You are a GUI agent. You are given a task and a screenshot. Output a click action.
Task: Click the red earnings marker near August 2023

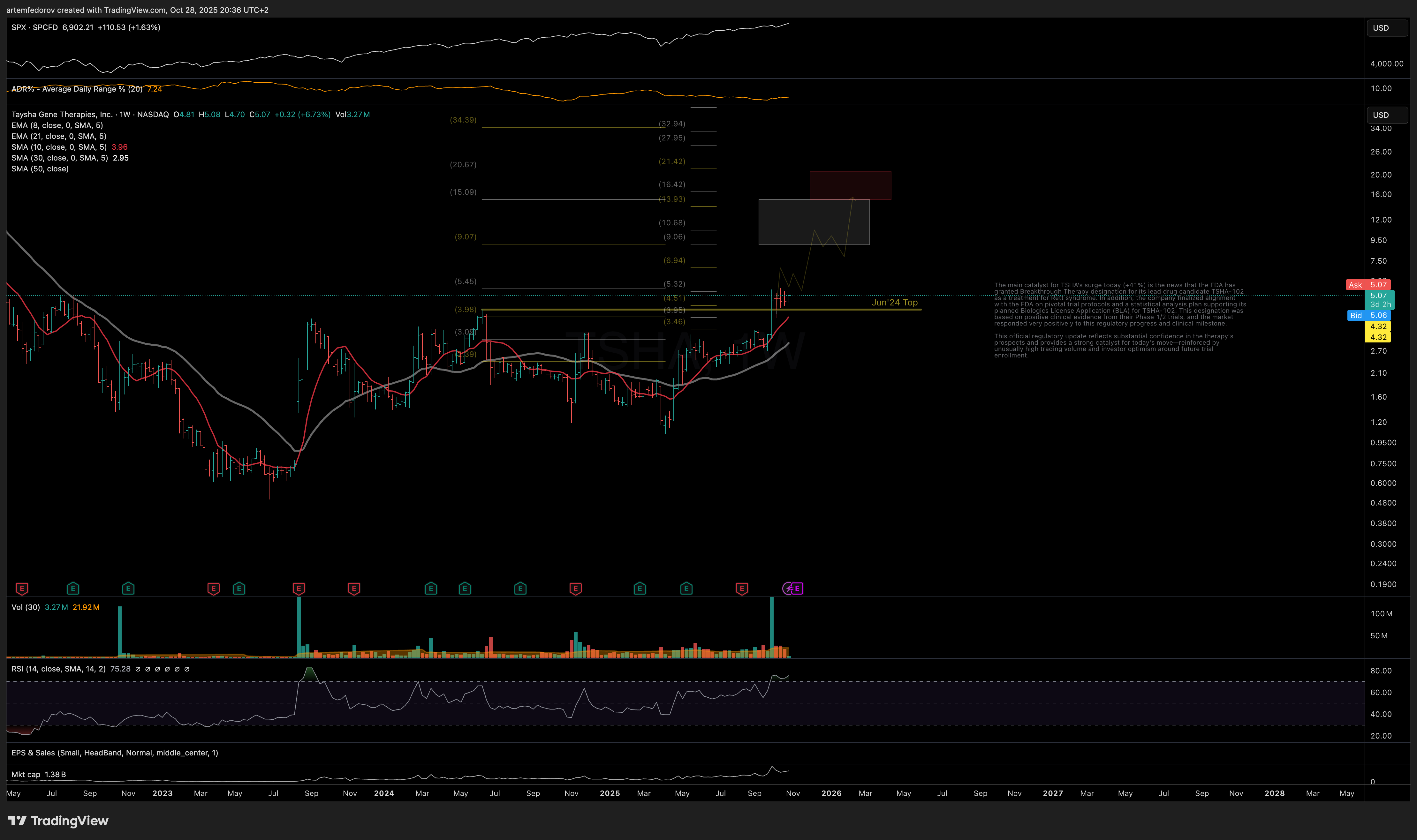(298, 589)
